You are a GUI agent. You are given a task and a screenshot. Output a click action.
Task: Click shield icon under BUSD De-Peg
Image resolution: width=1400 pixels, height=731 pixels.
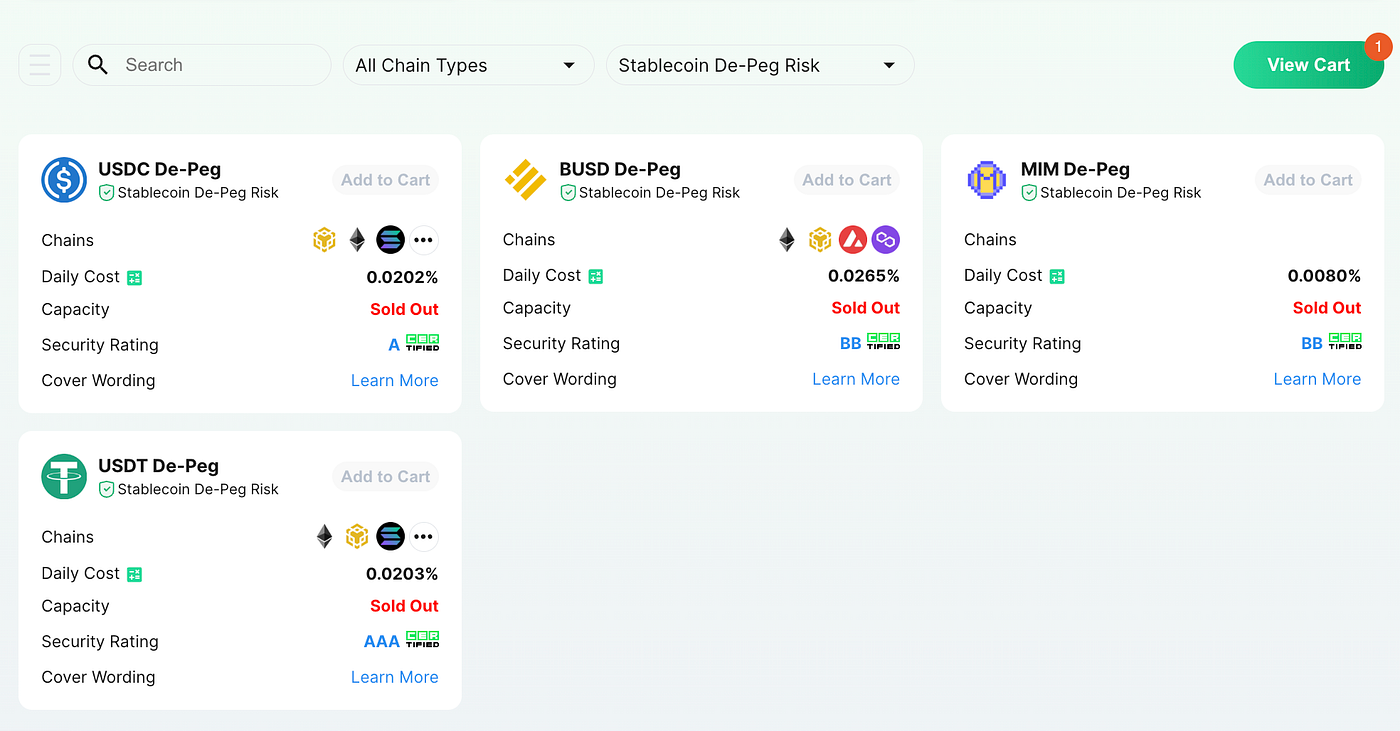568,193
